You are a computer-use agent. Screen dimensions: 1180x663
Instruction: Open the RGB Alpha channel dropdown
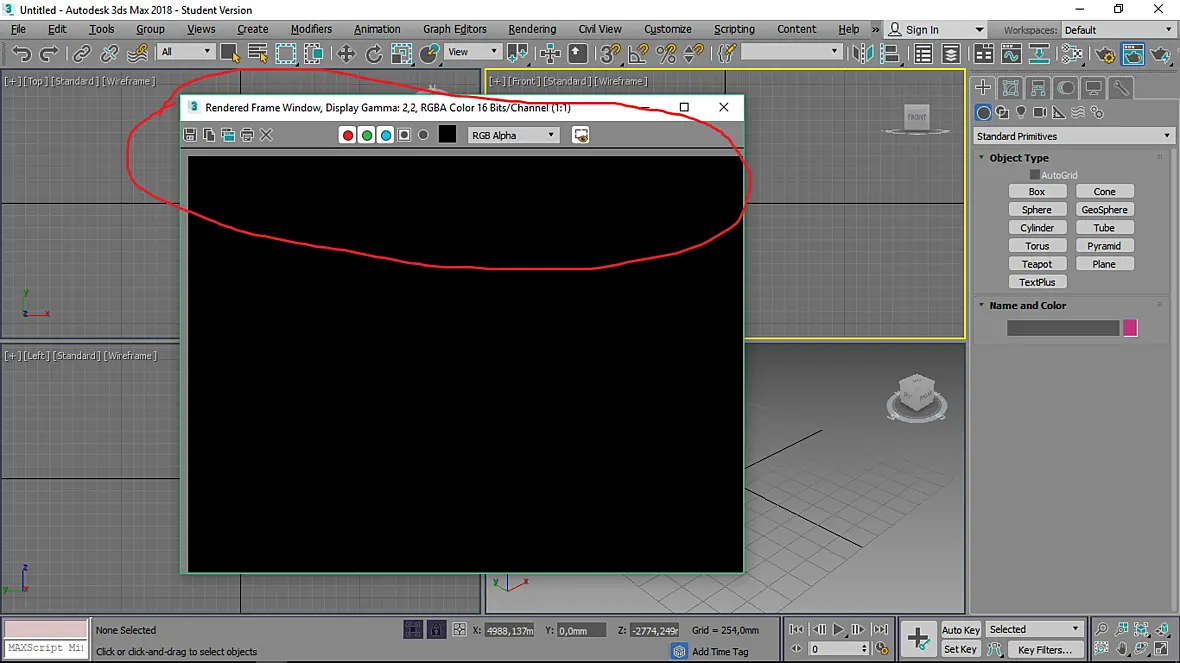tap(513, 135)
